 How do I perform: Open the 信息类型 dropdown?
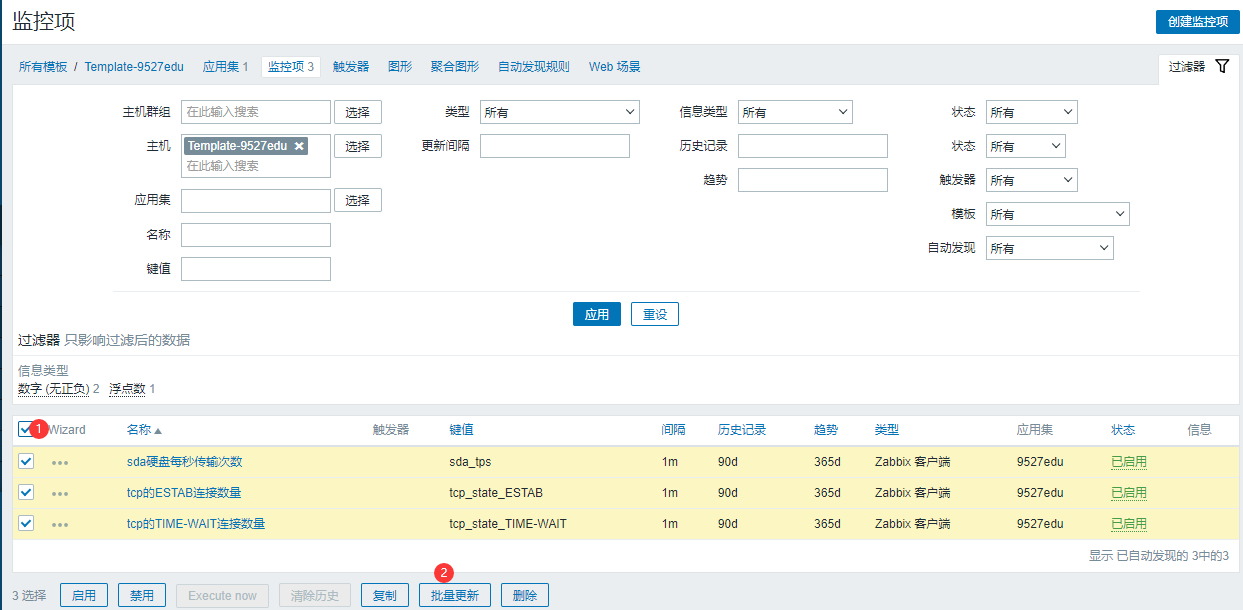[x=795, y=112]
